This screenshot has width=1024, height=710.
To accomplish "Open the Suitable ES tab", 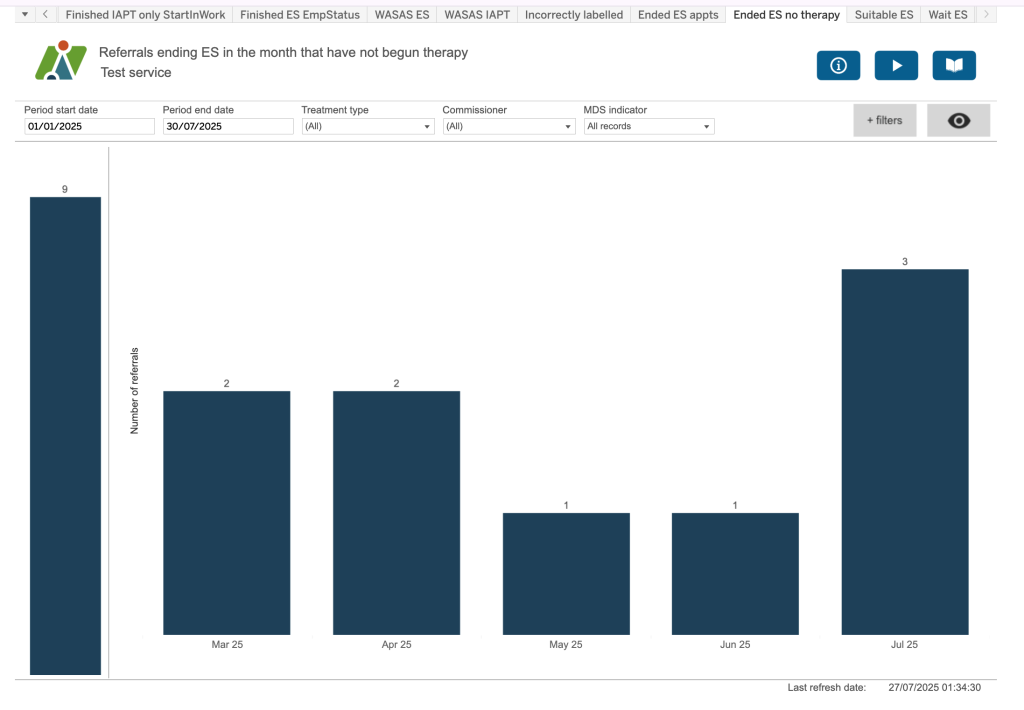I will (883, 15).
